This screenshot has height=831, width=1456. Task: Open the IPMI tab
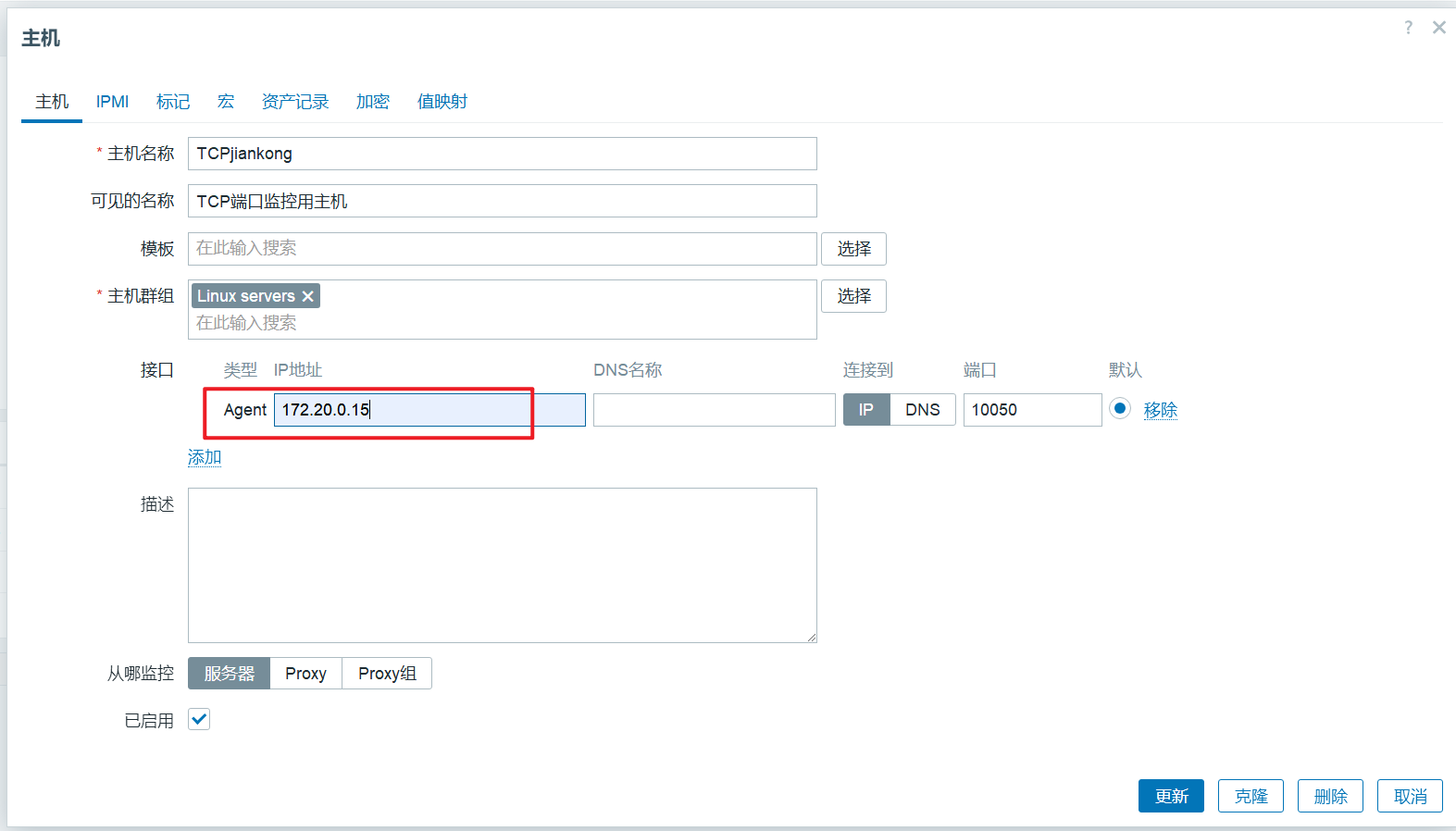[x=112, y=102]
